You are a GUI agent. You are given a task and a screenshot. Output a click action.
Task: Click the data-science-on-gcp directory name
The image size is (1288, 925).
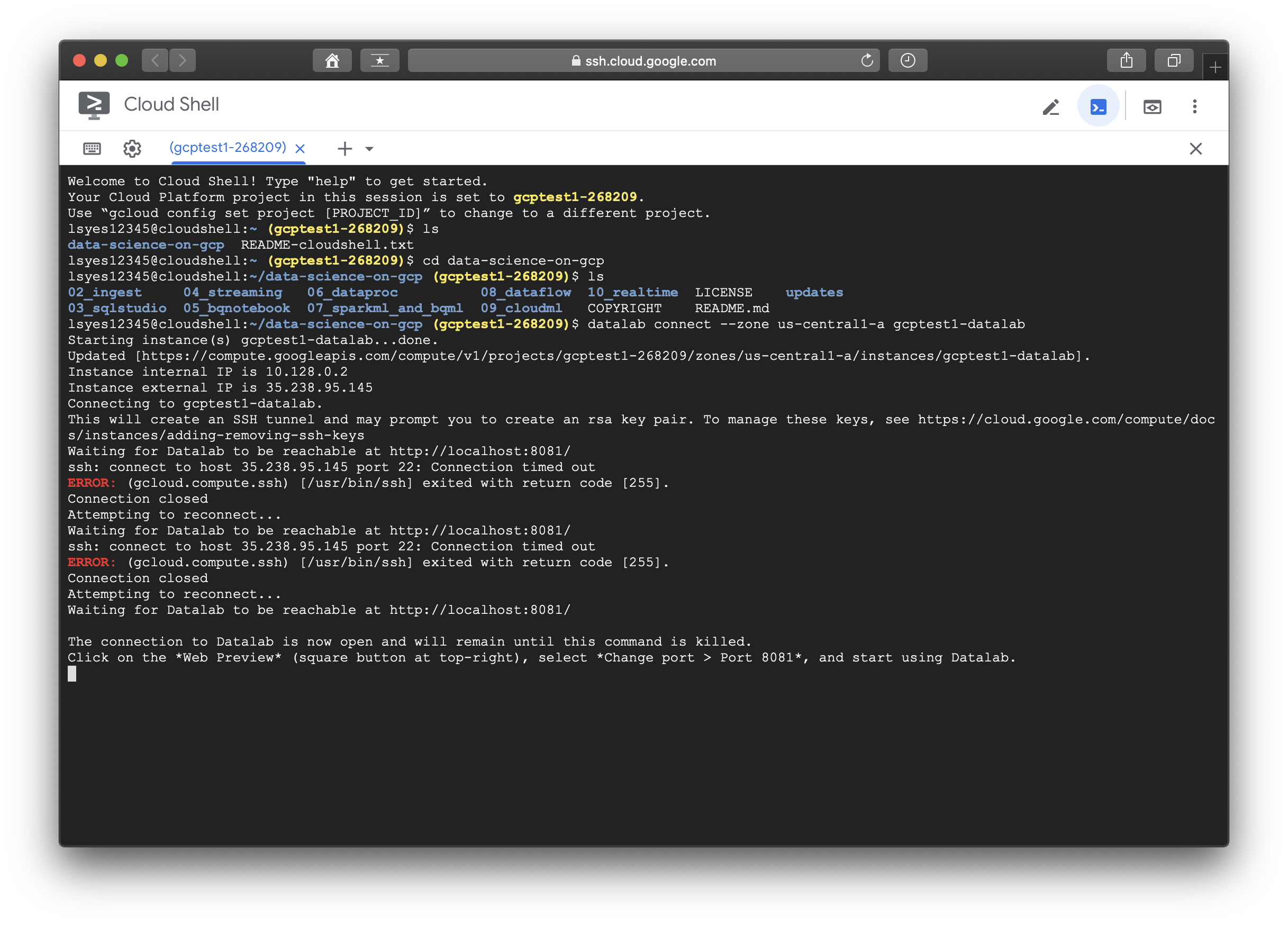(x=146, y=244)
